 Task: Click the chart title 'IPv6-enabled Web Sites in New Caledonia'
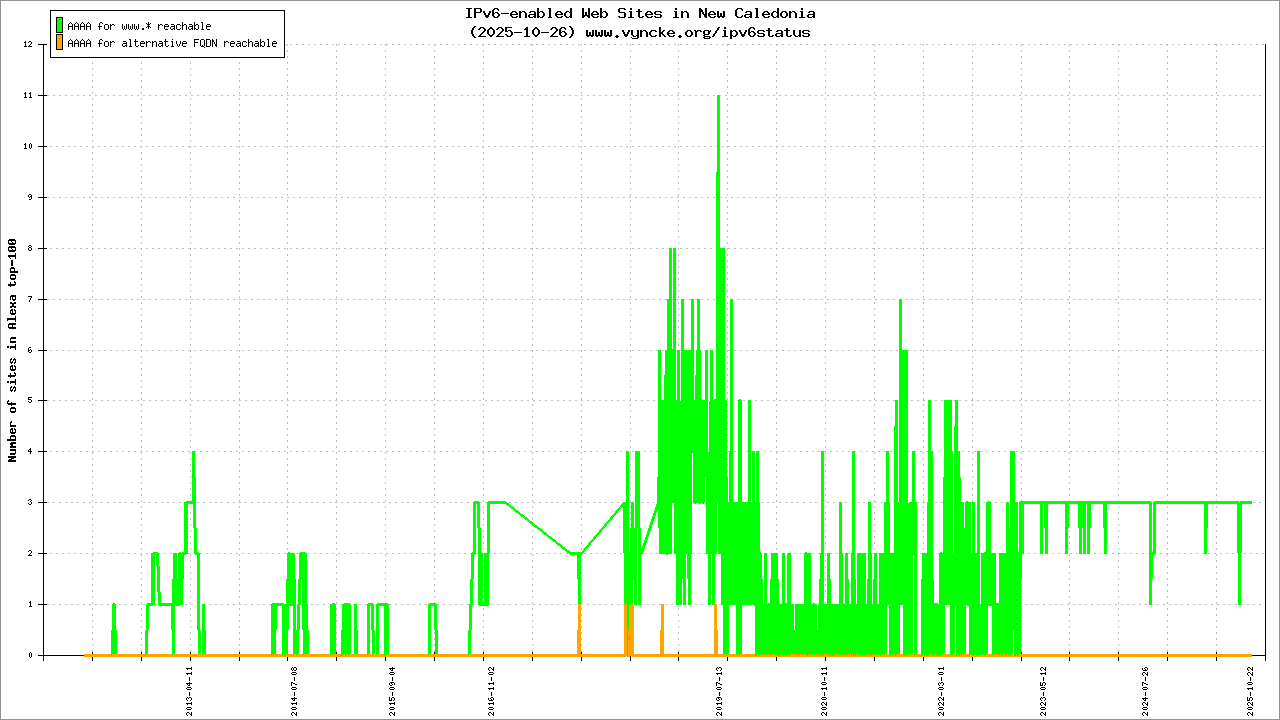(x=640, y=13)
